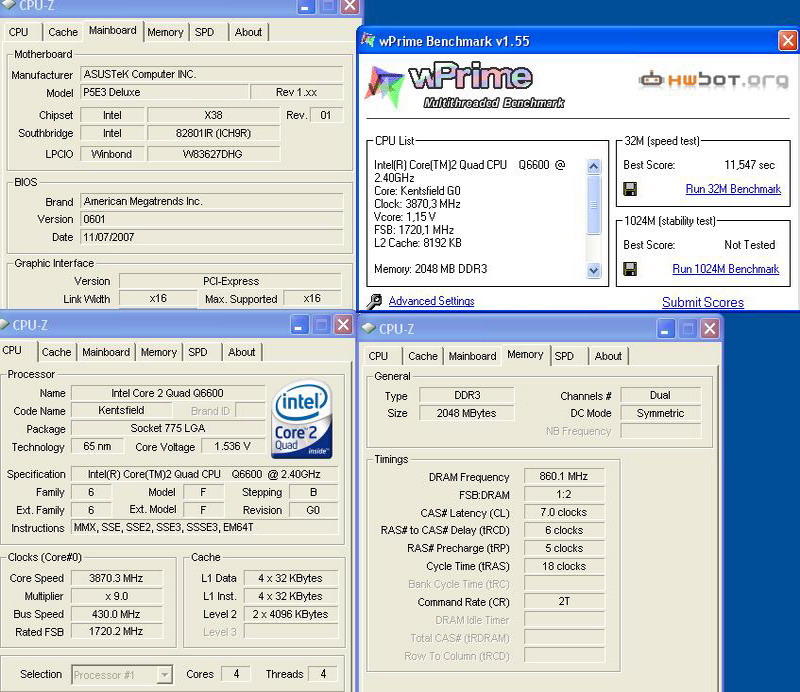This screenshot has height=692, width=800.
Task: Minimize the CPU-Z Memory window
Action: pos(665,329)
